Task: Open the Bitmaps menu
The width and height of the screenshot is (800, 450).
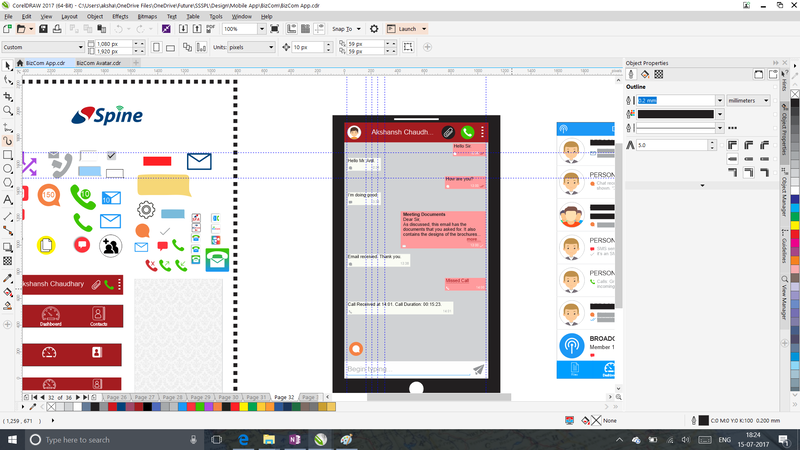Action: point(146,17)
